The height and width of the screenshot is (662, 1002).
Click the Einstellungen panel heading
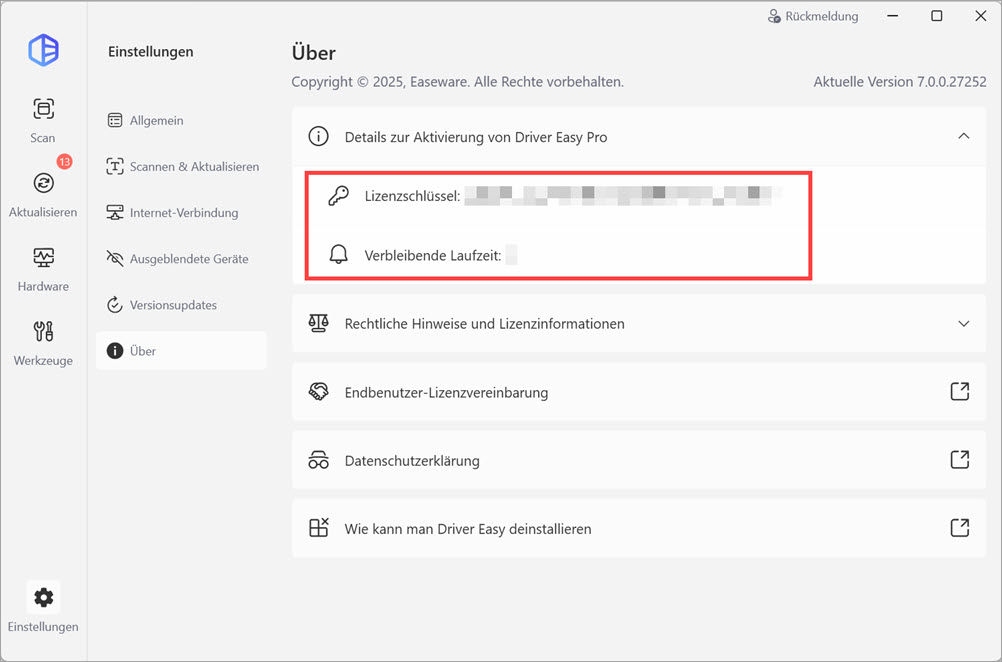point(150,52)
